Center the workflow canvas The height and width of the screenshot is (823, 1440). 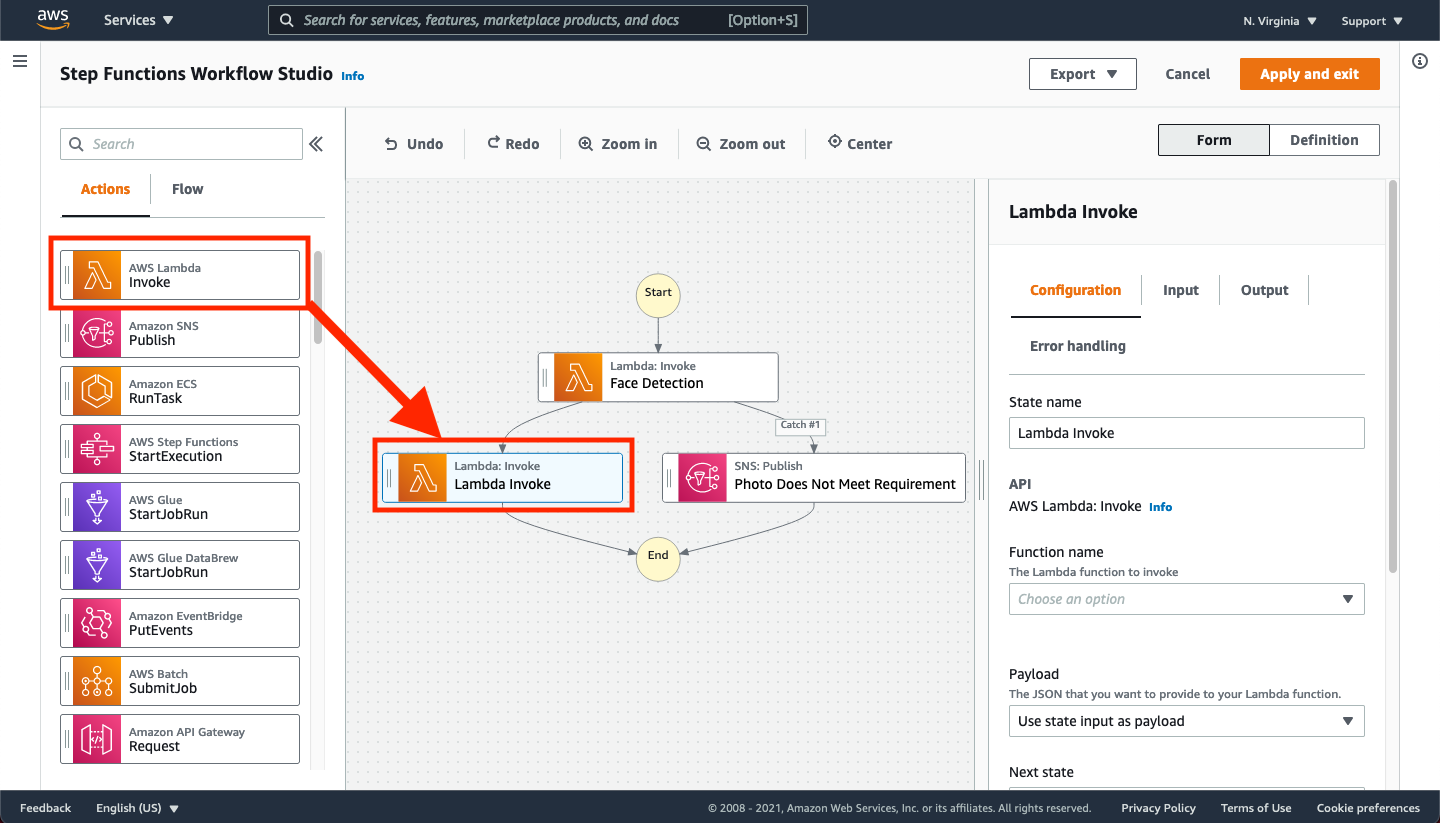(x=860, y=144)
